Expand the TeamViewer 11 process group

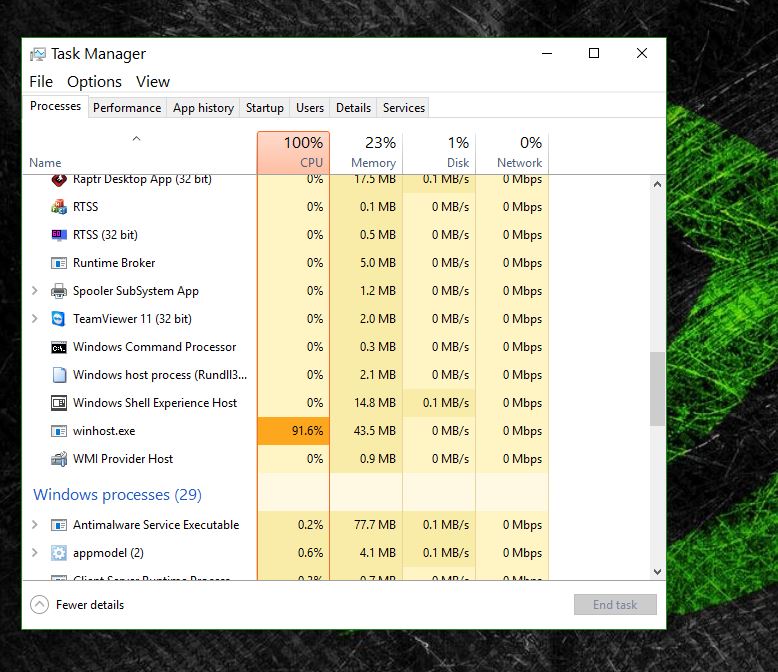[x=35, y=319]
